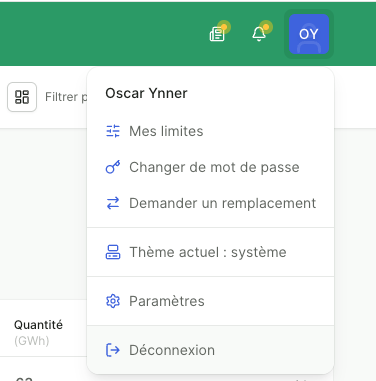Switch the Thème actuel : système option
The width and height of the screenshot is (376, 381).
(x=210, y=252)
